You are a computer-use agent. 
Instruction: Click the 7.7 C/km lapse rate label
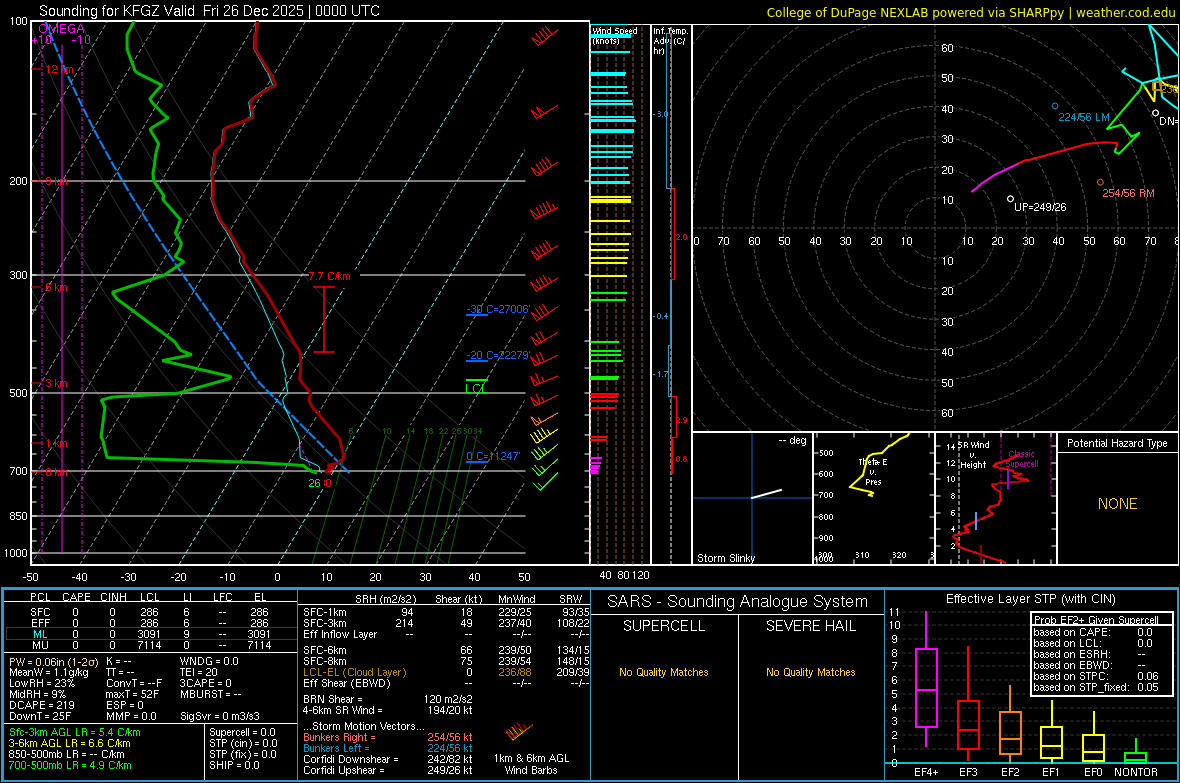coord(330,276)
